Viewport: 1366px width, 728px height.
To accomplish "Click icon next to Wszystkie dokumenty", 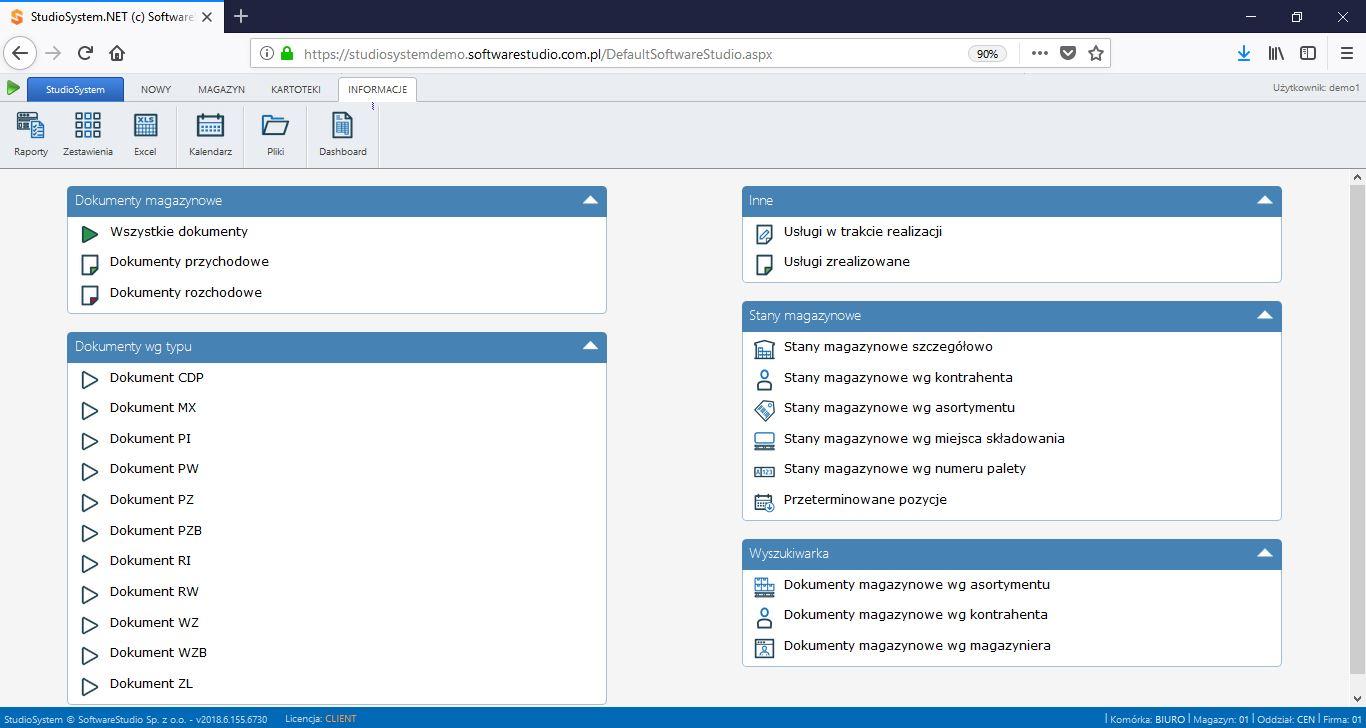I will (x=89, y=233).
